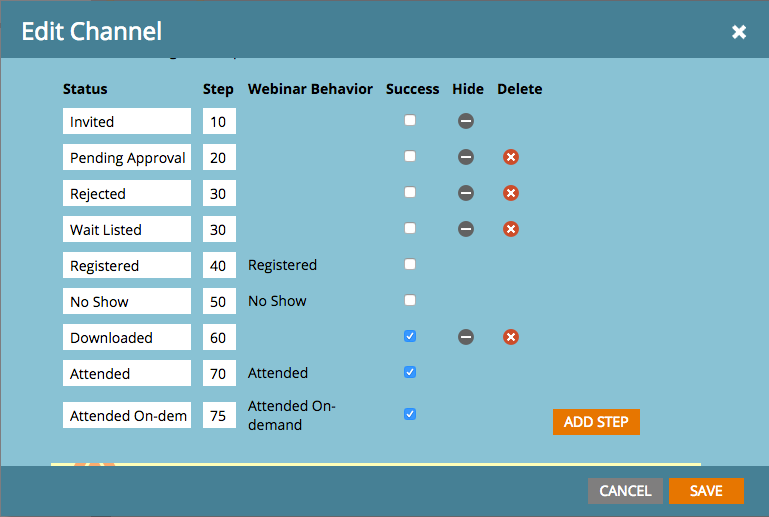
Task: Edit the Attended On-demand status name field
Action: 127,416
